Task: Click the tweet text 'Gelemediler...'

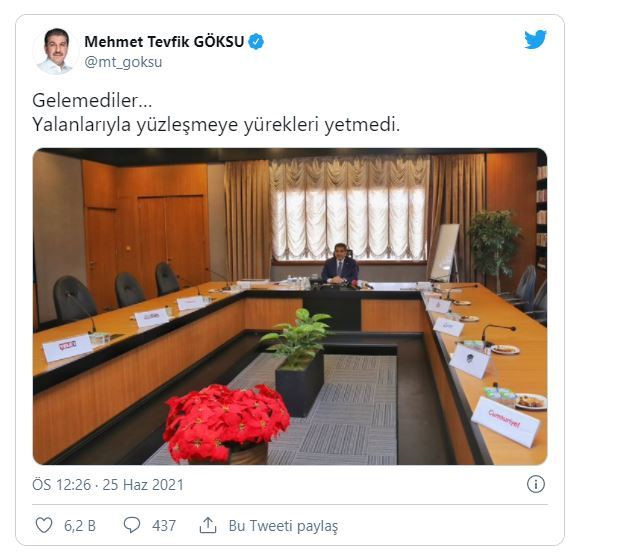Action: (x=92, y=101)
